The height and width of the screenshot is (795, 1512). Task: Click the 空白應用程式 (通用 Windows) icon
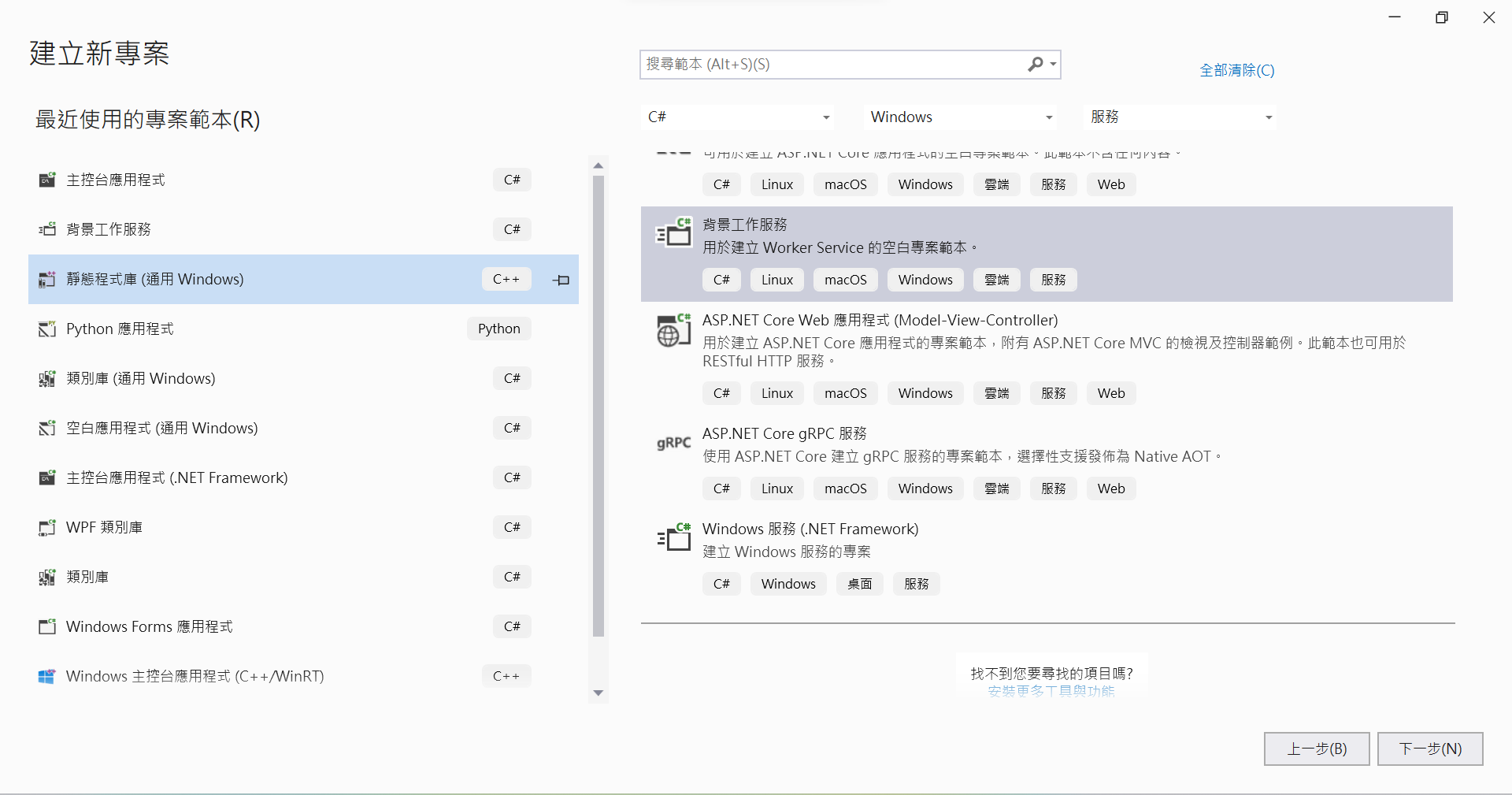coord(47,428)
